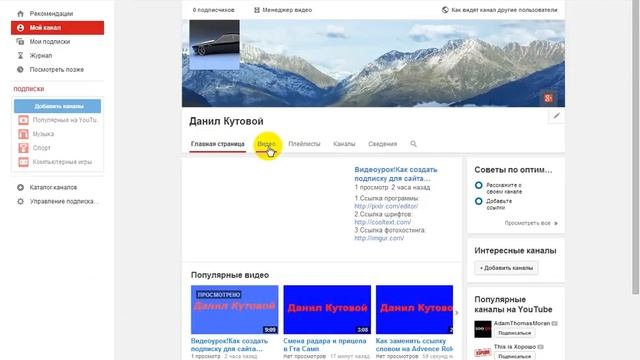Viewport: 640px width, 360px height.
Task: Click the channel avatar with the car image
Action: pyautogui.click(x=214, y=44)
